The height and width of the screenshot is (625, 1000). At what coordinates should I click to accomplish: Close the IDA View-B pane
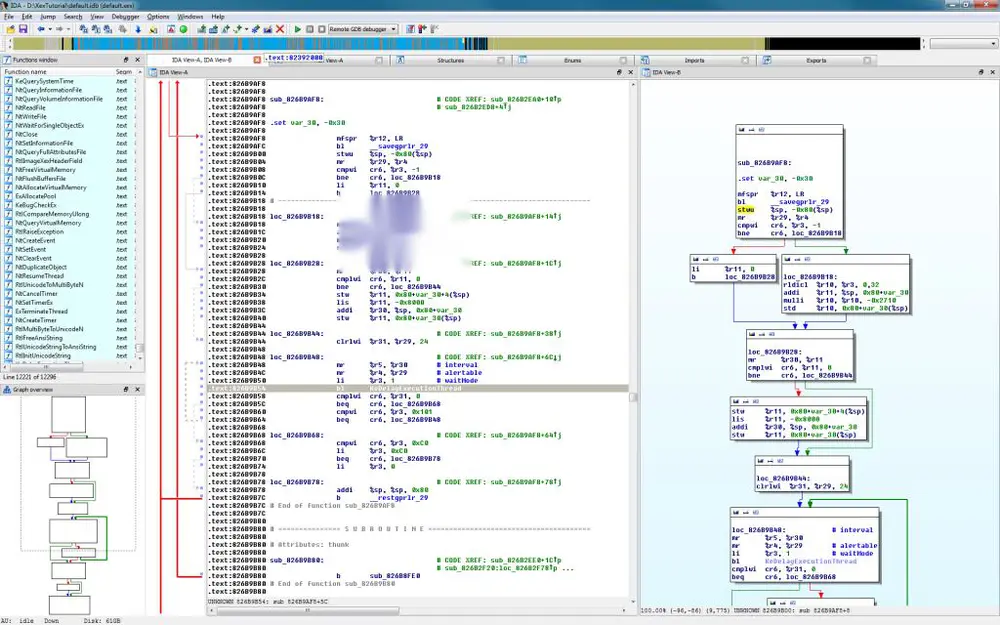[992, 73]
